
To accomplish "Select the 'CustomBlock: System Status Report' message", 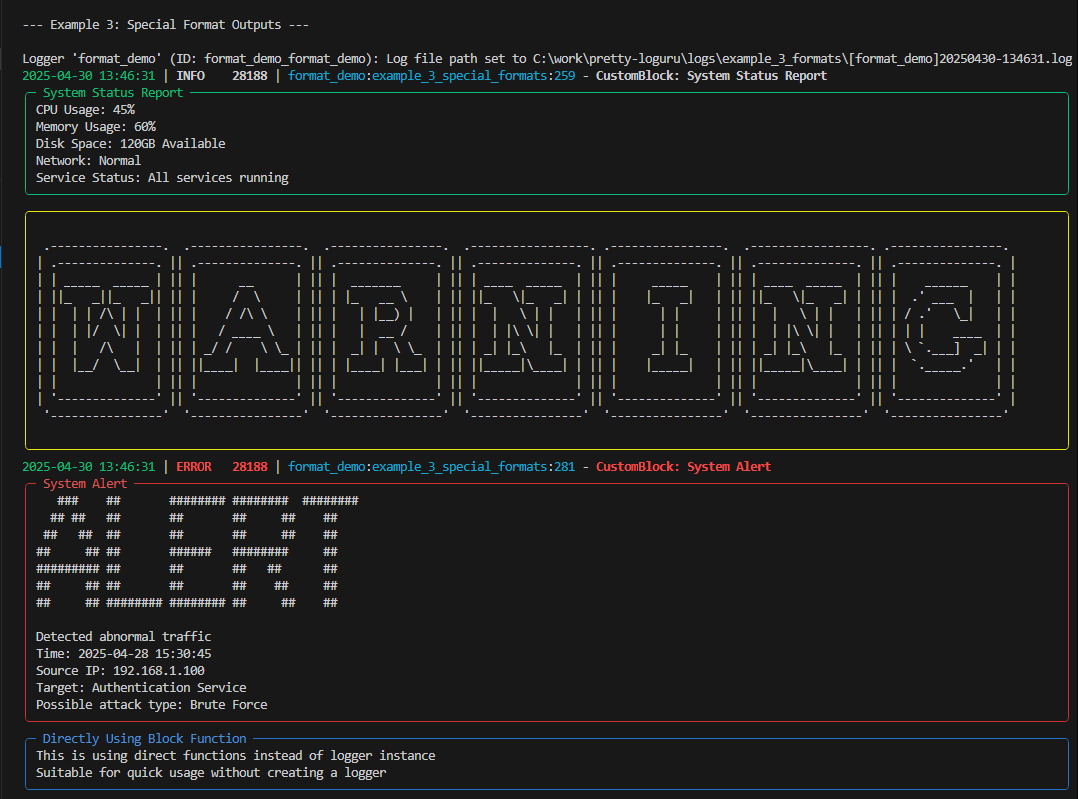I will click(711, 76).
